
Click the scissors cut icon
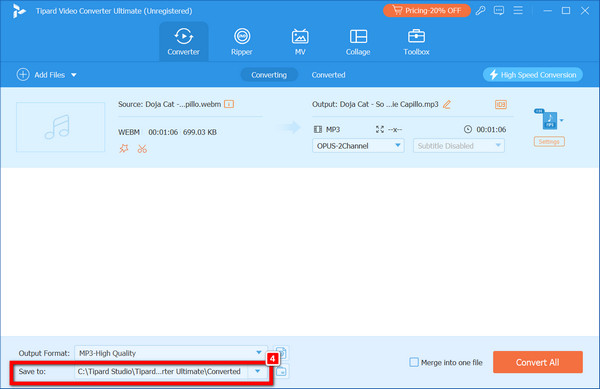pyautogui.click(x=142, y=149)
